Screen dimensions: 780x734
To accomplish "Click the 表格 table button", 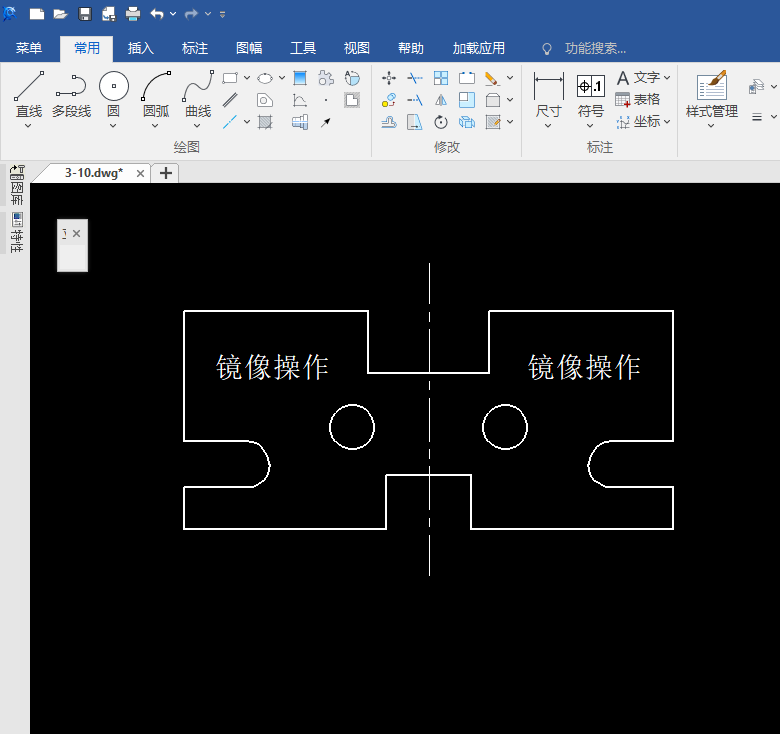I will 638,99.
